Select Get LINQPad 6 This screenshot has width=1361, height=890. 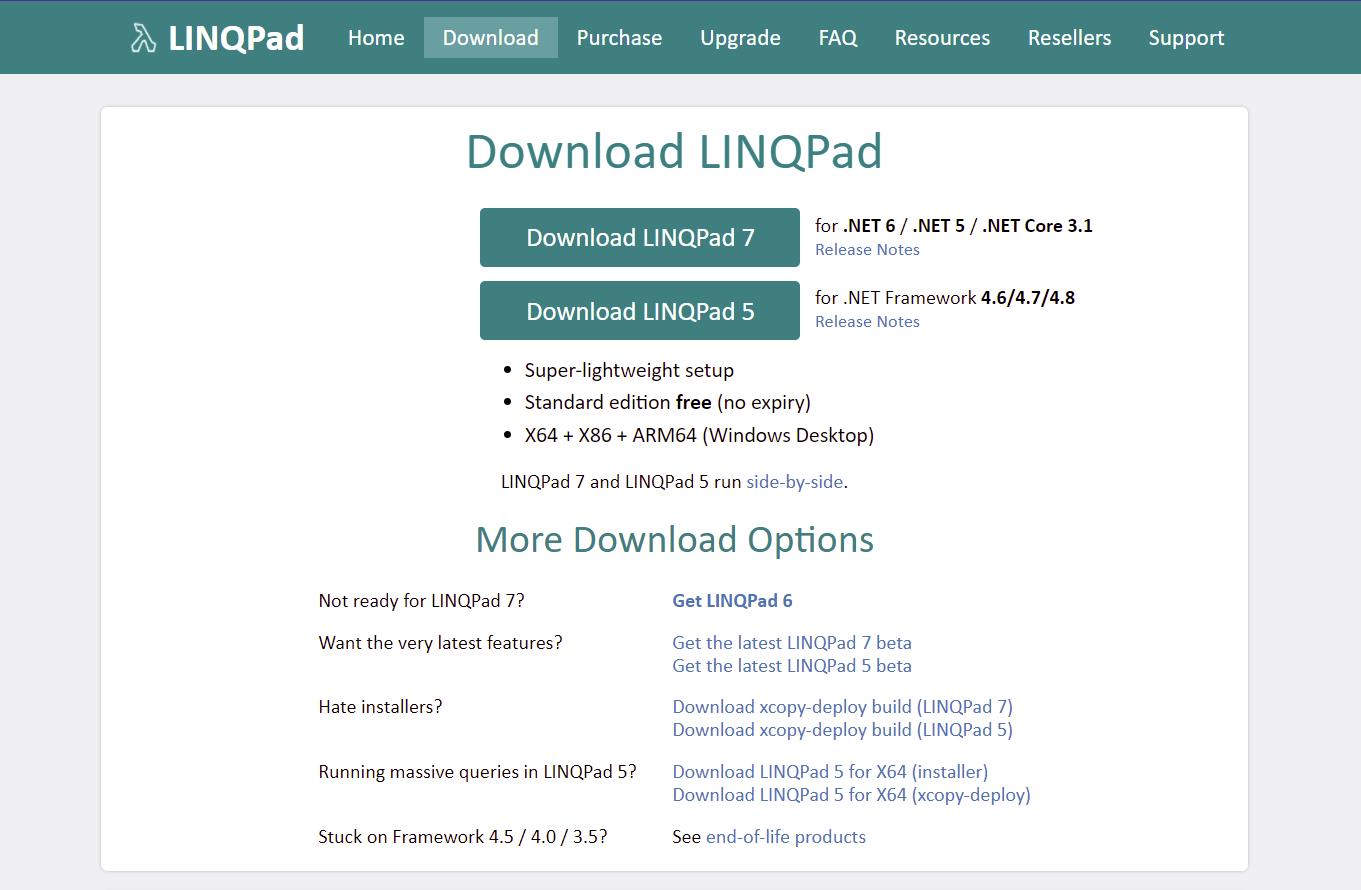coord(732,600)
